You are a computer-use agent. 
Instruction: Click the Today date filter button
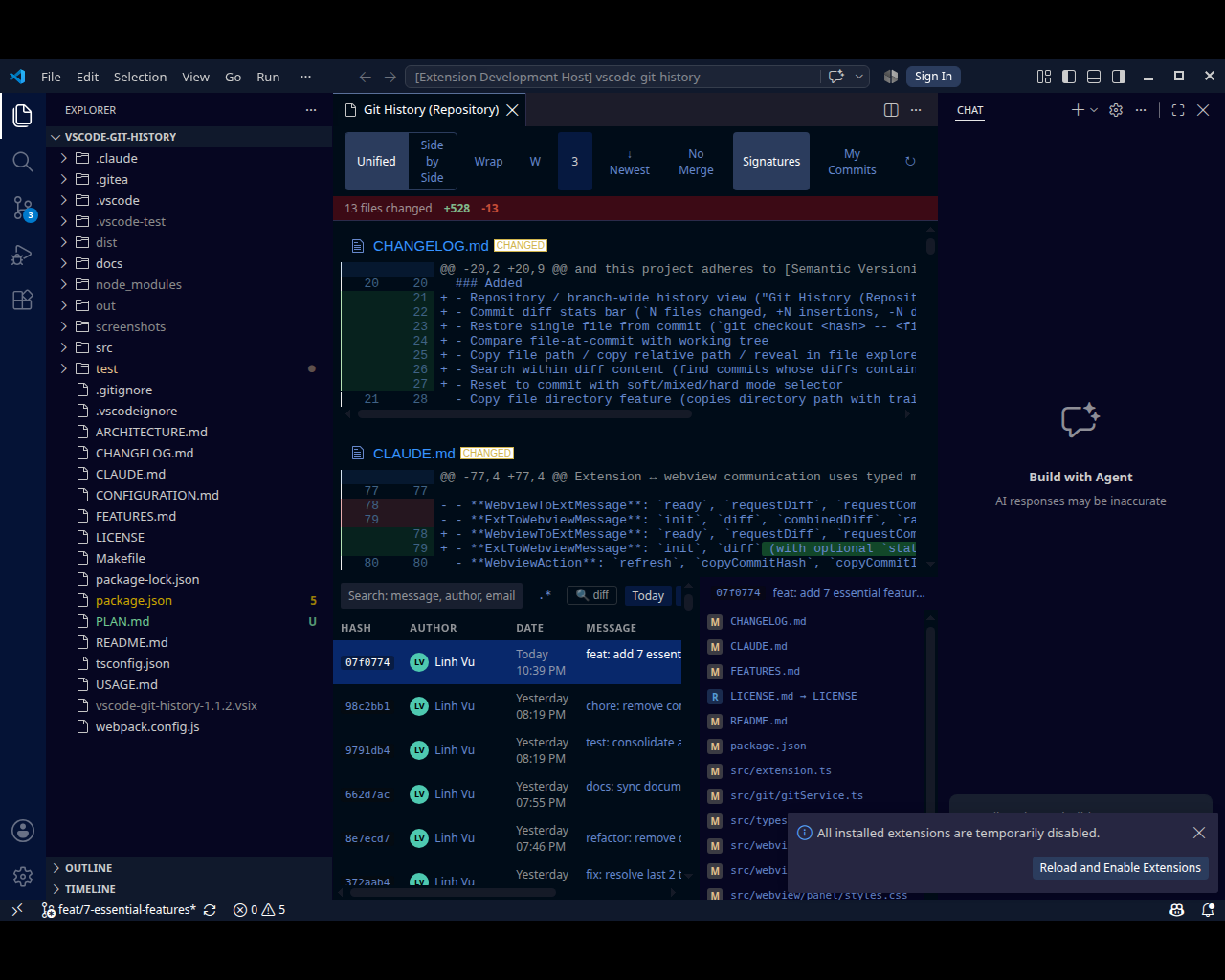coord(648,595)
